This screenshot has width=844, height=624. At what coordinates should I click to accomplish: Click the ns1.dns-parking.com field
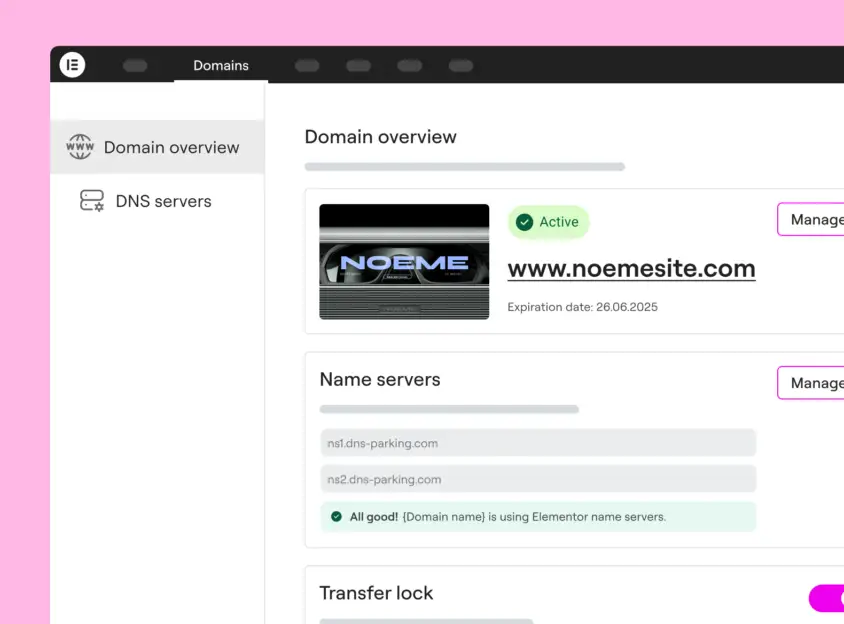point(537,443)
